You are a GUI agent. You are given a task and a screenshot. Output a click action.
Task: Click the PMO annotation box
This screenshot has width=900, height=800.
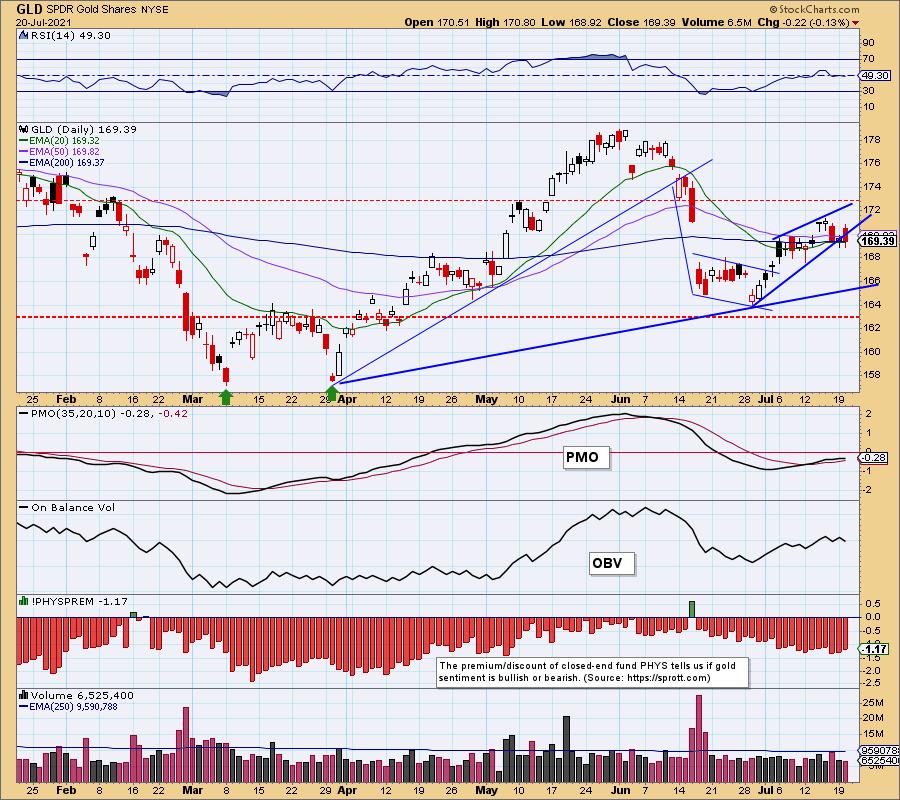tap(585, 457)
